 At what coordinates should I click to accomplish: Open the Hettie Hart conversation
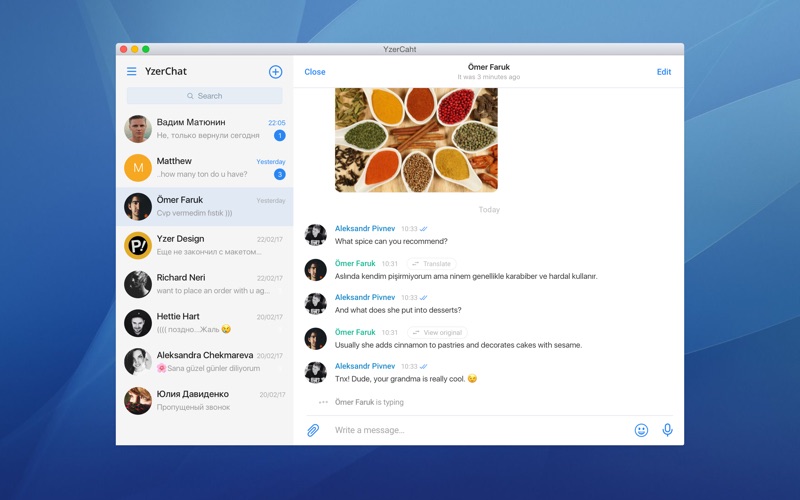point(205,323)
